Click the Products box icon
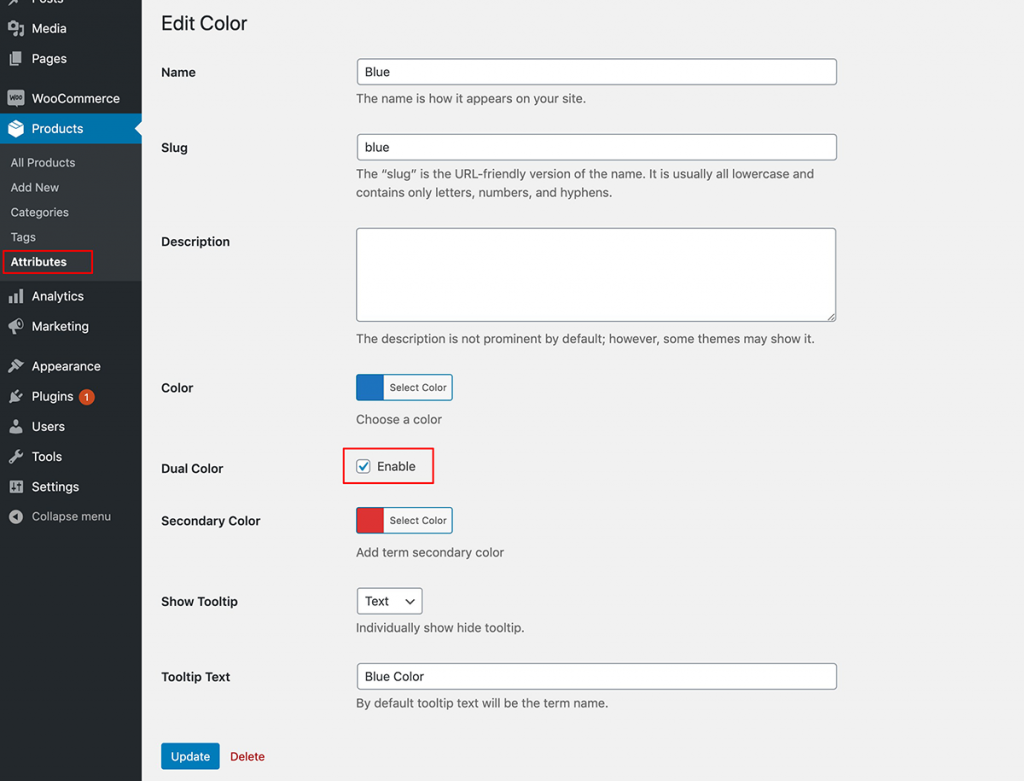 pyautogui.click(x=16, y=129)
